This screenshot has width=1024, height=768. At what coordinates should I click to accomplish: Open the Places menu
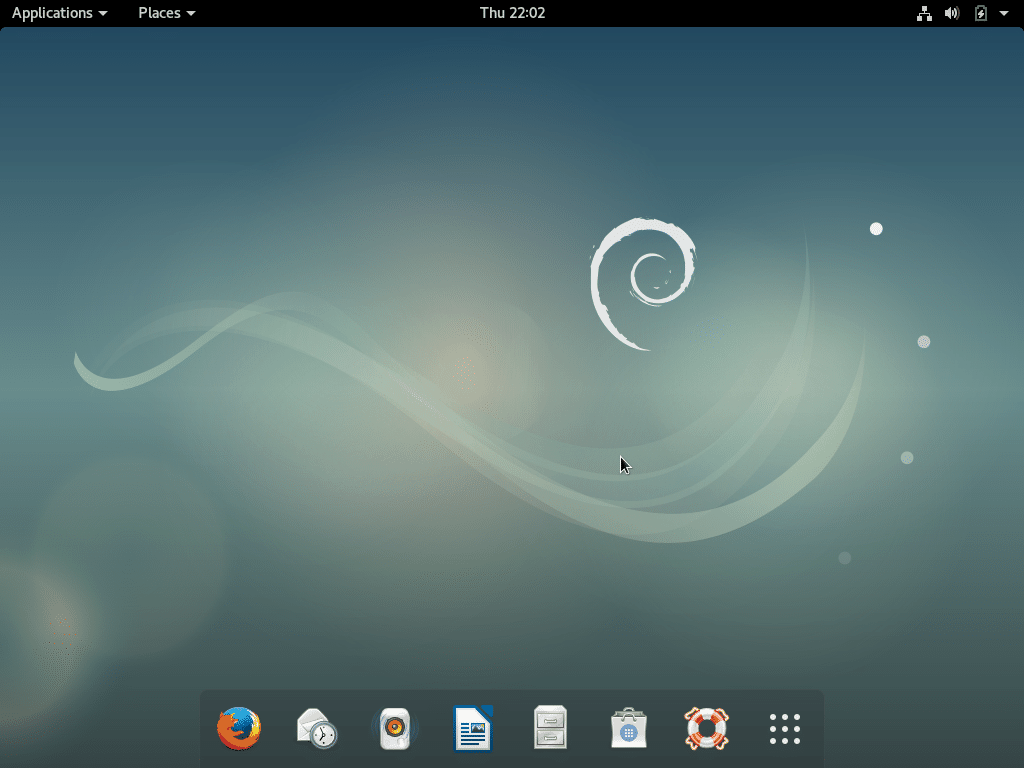160,13
